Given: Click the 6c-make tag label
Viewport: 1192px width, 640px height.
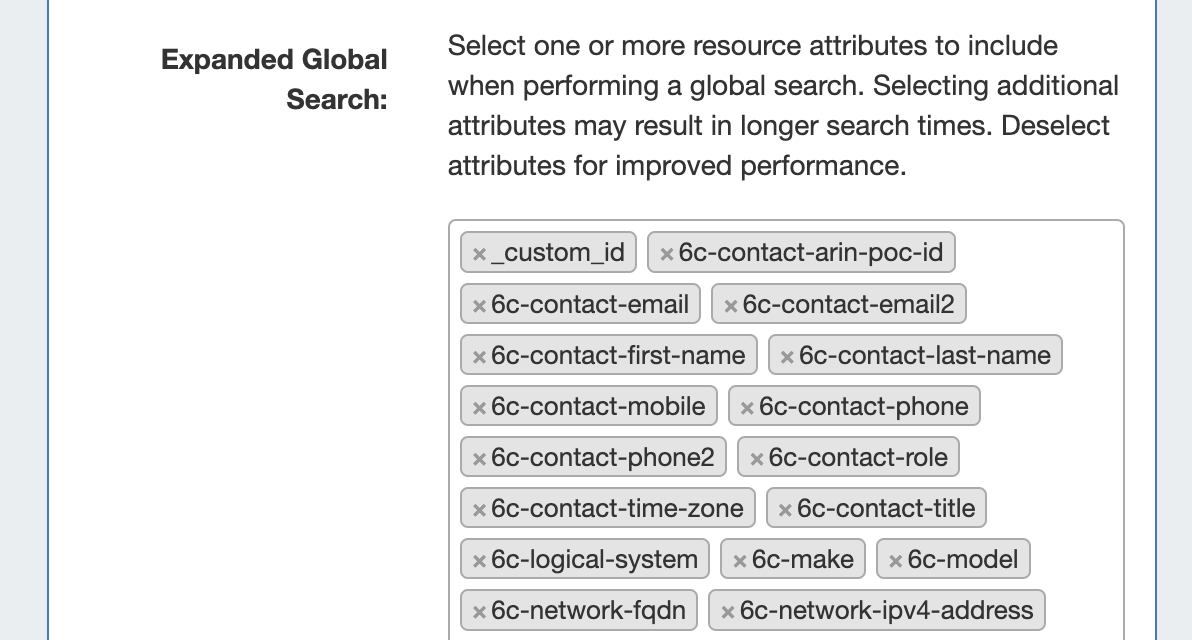Looking at the screenshot, I should [803, 560].
